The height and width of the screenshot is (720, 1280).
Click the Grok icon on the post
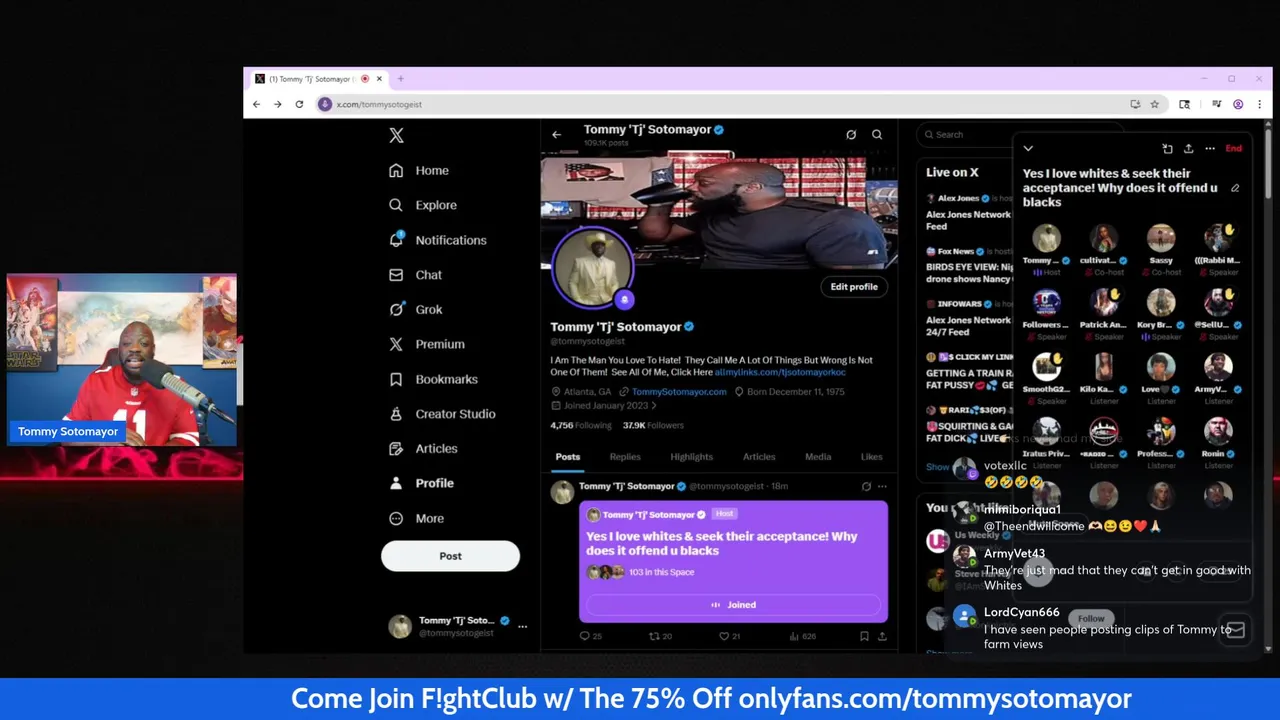(x=866, y=487)
